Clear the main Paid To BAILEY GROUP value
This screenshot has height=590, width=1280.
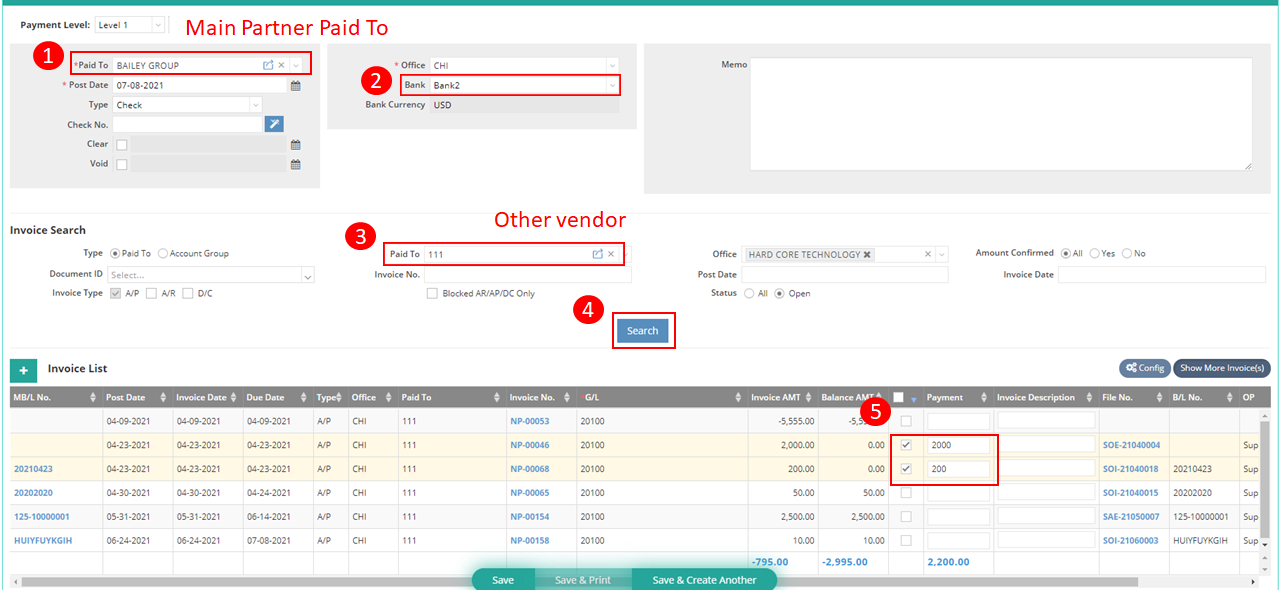[x=281, y=65]
